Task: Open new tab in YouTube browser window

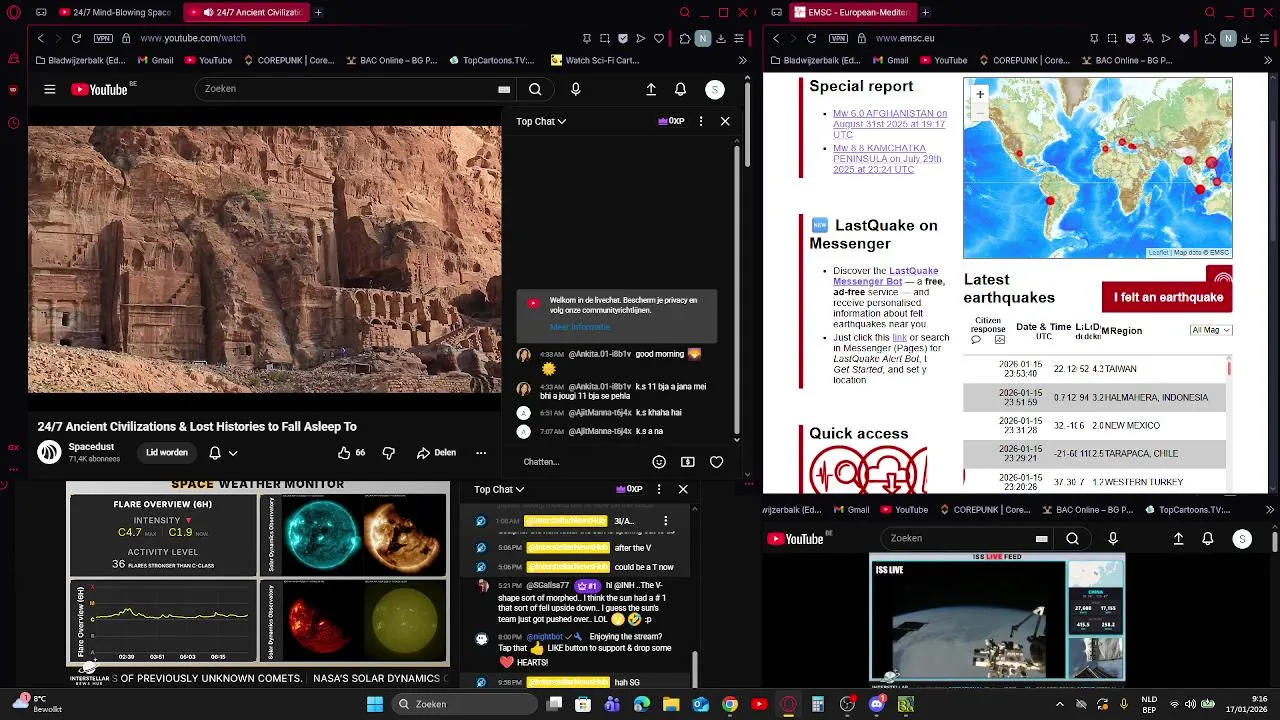Action: coord(318,13)
